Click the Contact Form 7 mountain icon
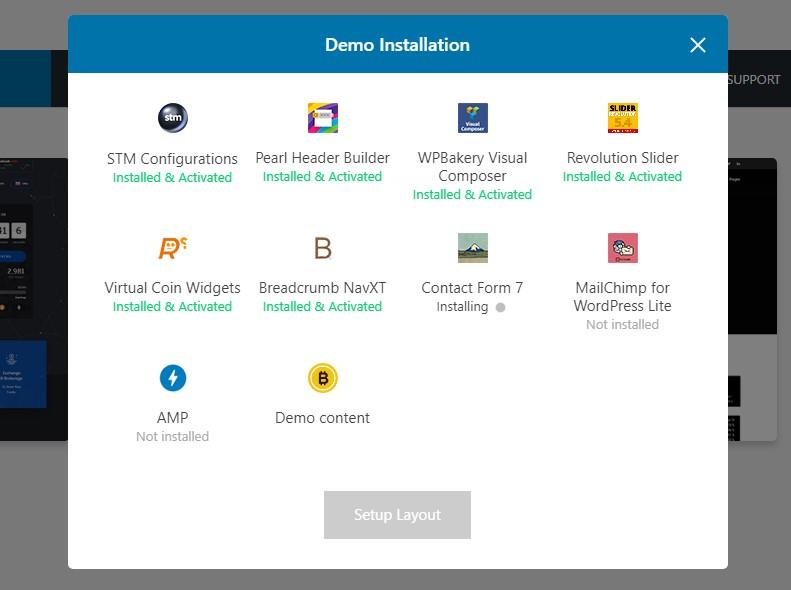Viewport: 791px width, 590px height. pos(472,248)
